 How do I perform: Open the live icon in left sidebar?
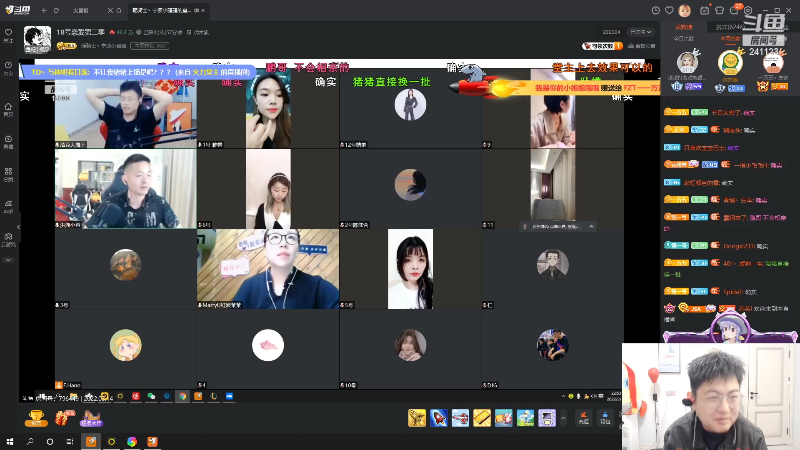[x=9, y=142]
